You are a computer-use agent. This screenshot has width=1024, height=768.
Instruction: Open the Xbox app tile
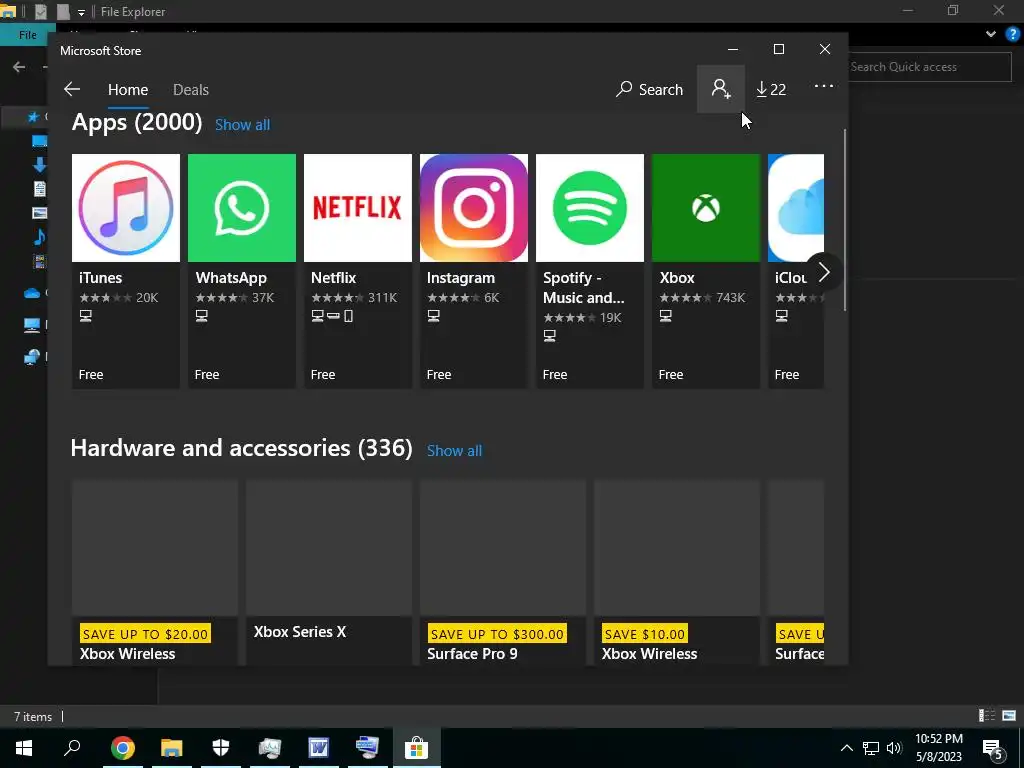706,271
